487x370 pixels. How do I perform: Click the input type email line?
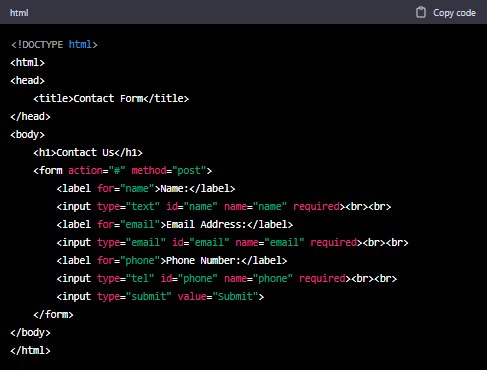(x=232, y=242)
